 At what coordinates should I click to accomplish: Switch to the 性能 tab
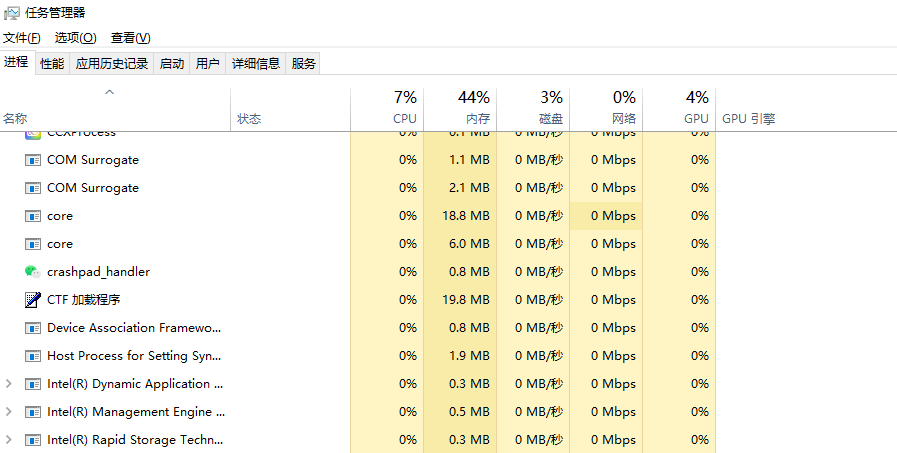[52, 64]
